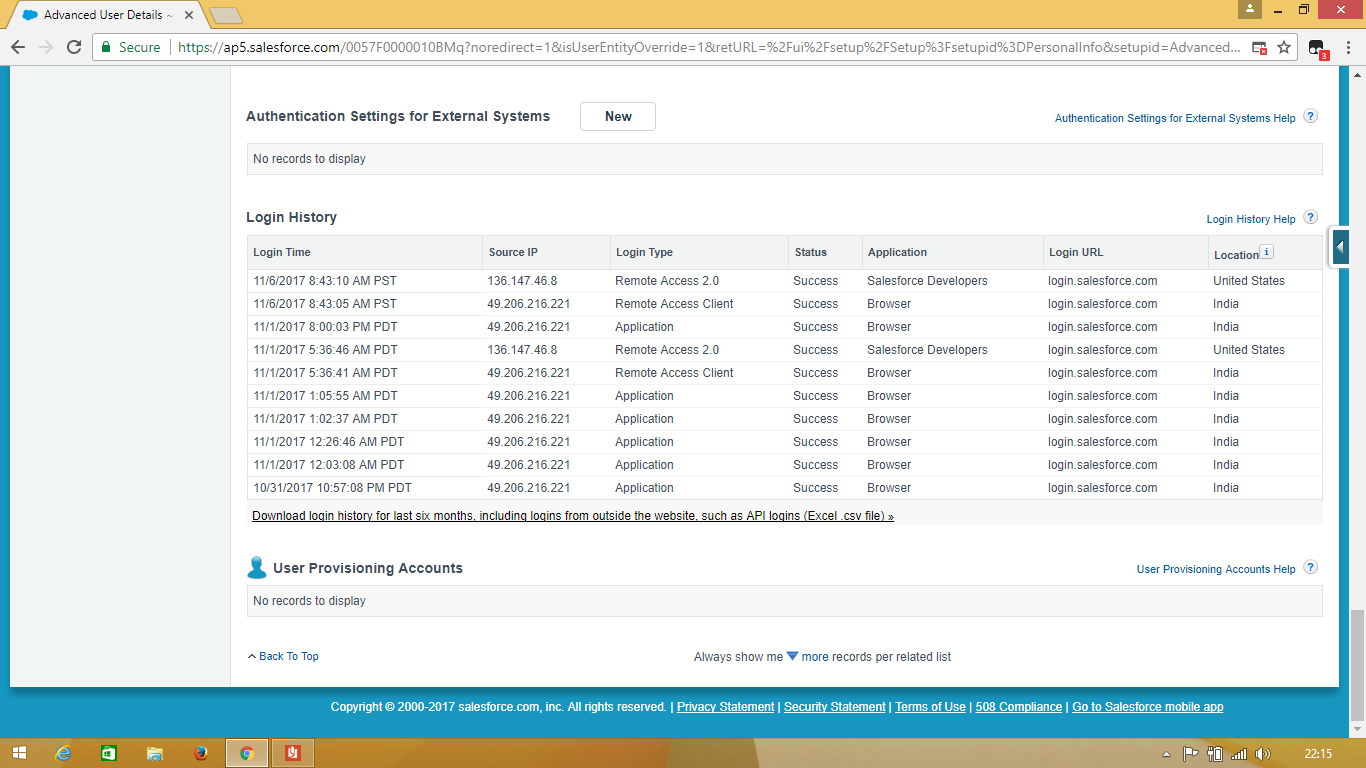The height and width of the screenshot is (768, 1366).
Task: Click the Authentication Settings help question mark icon
Action: click(1310, 117)
